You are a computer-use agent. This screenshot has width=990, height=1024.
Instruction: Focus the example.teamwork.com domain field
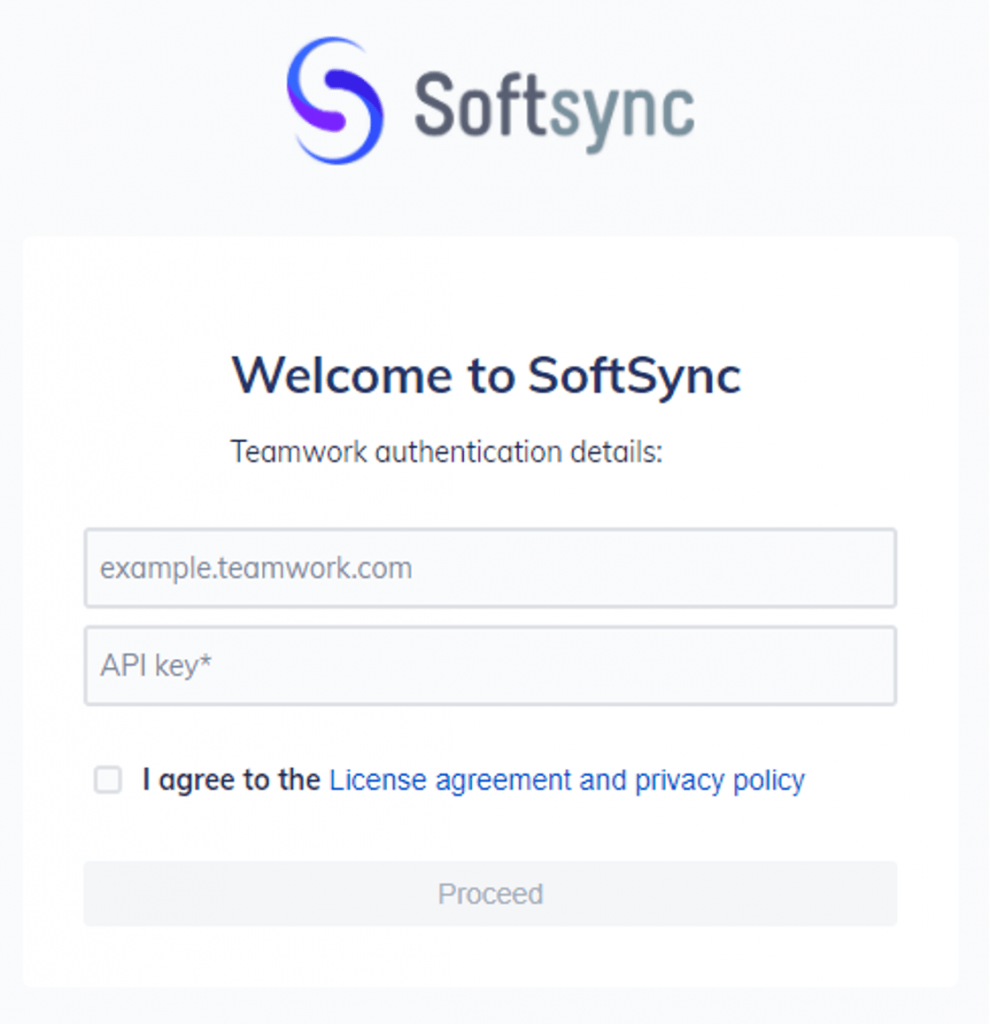pos(490,568)
